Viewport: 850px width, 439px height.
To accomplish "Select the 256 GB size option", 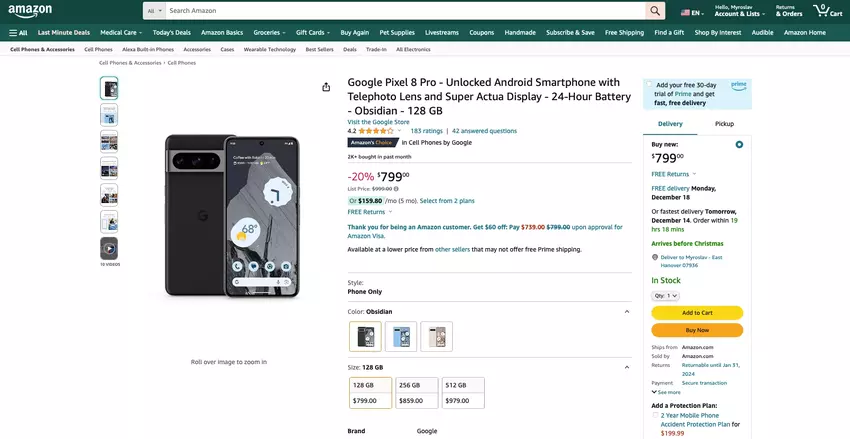I will [x=416, y=393].
